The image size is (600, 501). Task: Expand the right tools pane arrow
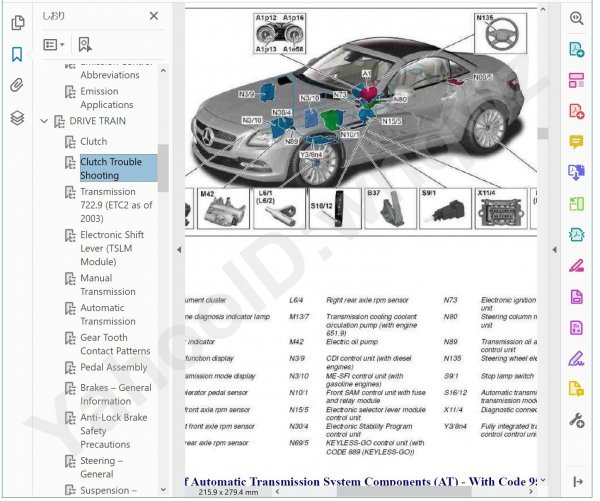(x=554, y=250)
